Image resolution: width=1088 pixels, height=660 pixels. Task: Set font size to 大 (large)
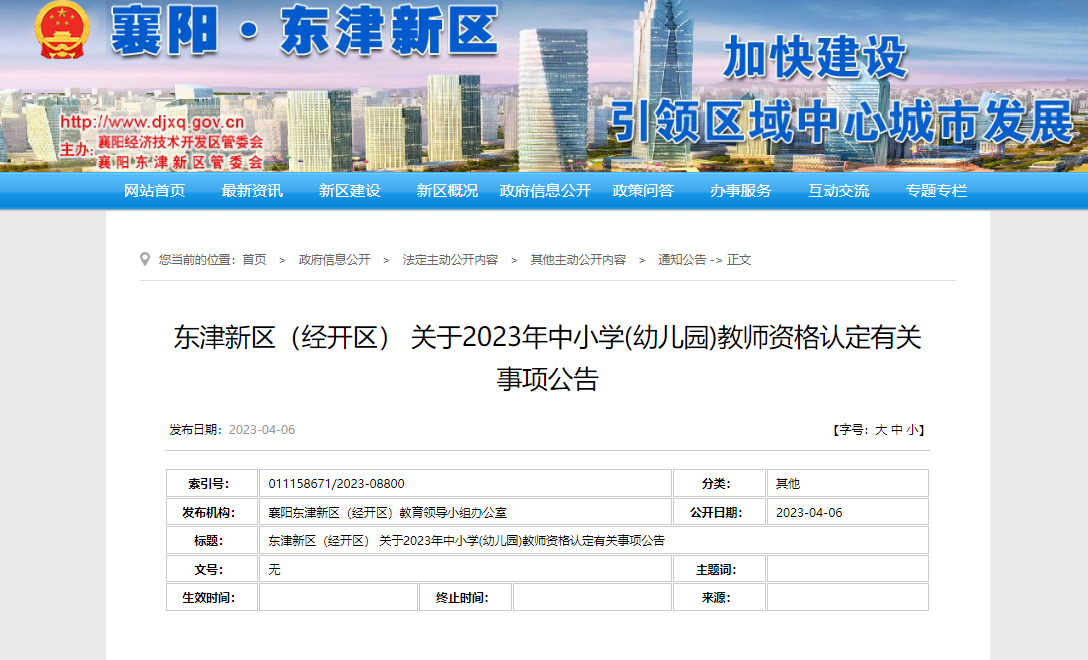point(881,430)
